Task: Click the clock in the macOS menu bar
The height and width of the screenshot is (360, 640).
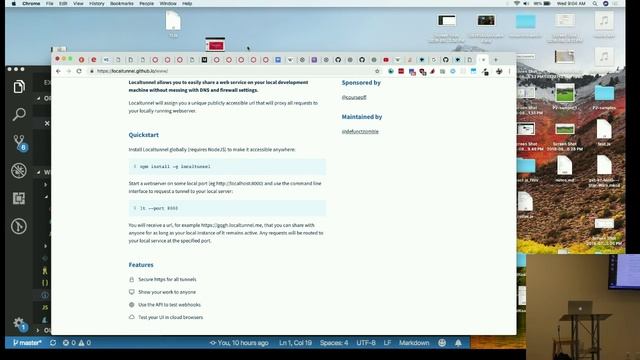Action: coord(571,3)
